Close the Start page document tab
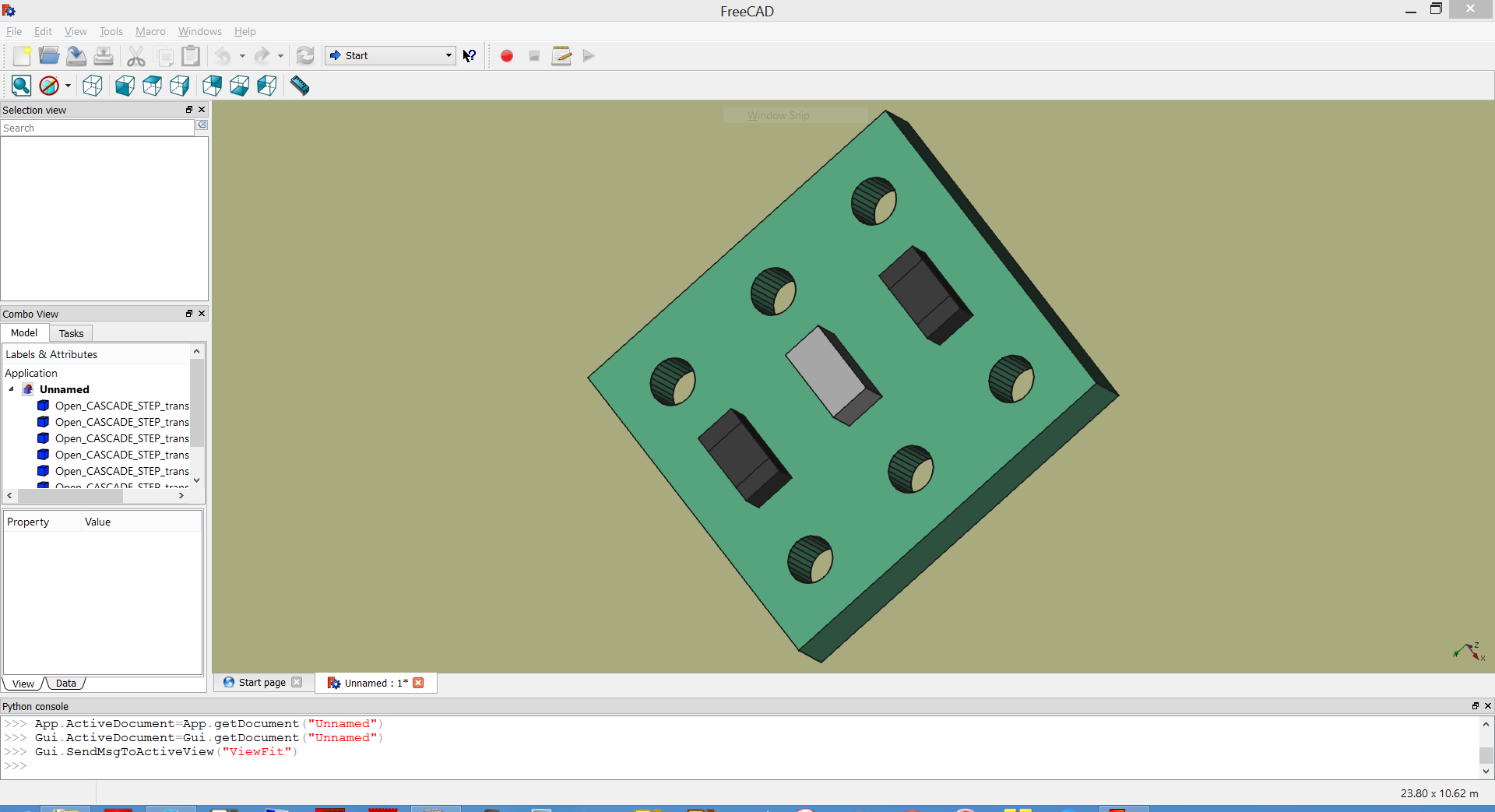The width and height of the screenshot is (1495, 812). pos(297,683)
